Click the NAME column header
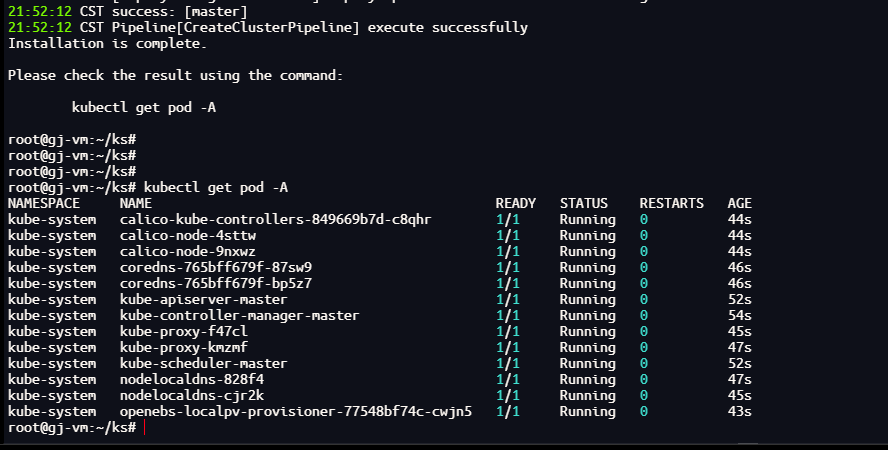Screen dimensions: 888x450 tap(136, 203)
